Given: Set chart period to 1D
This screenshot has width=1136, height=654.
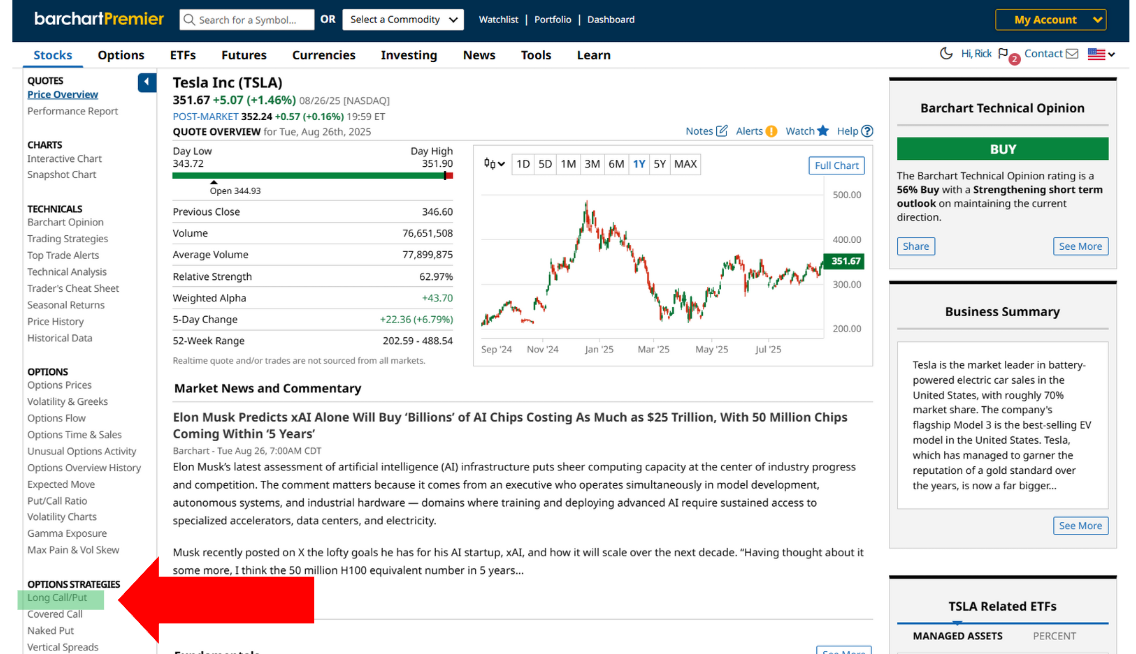Looking at the screenshot, I should coord(522,164).
